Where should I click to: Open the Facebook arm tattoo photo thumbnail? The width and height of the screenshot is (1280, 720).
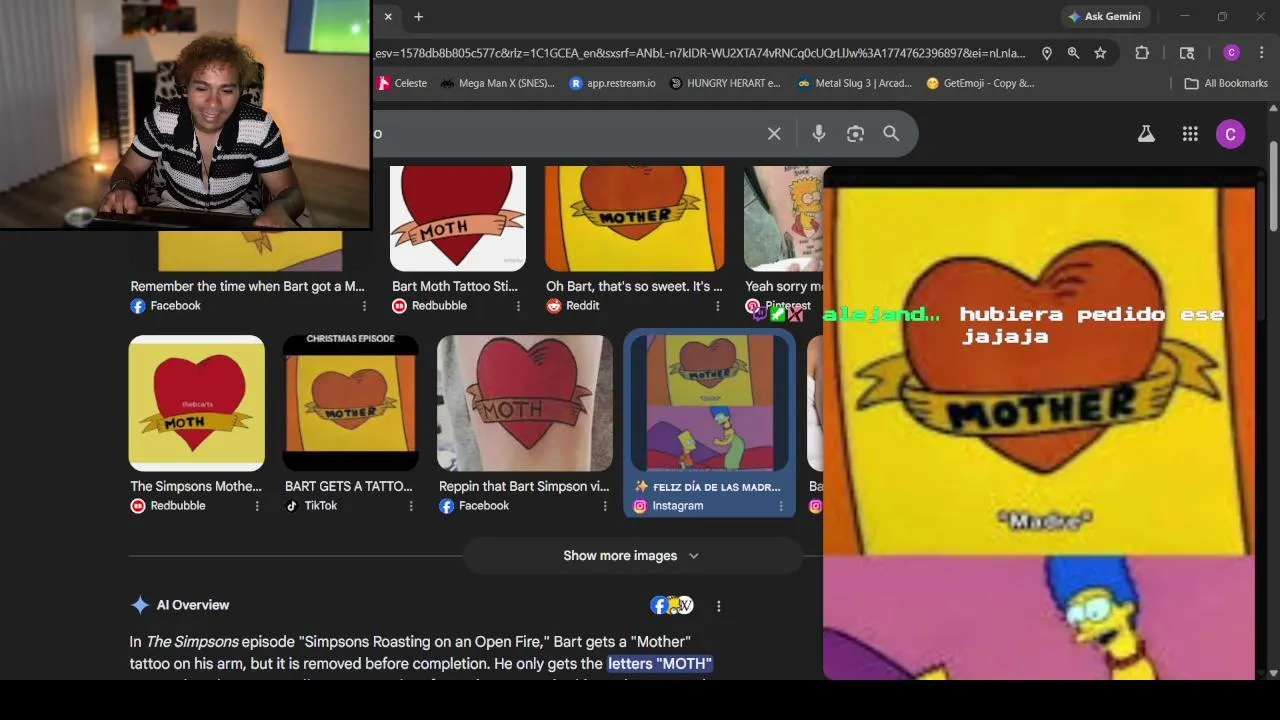pos(524,403)
